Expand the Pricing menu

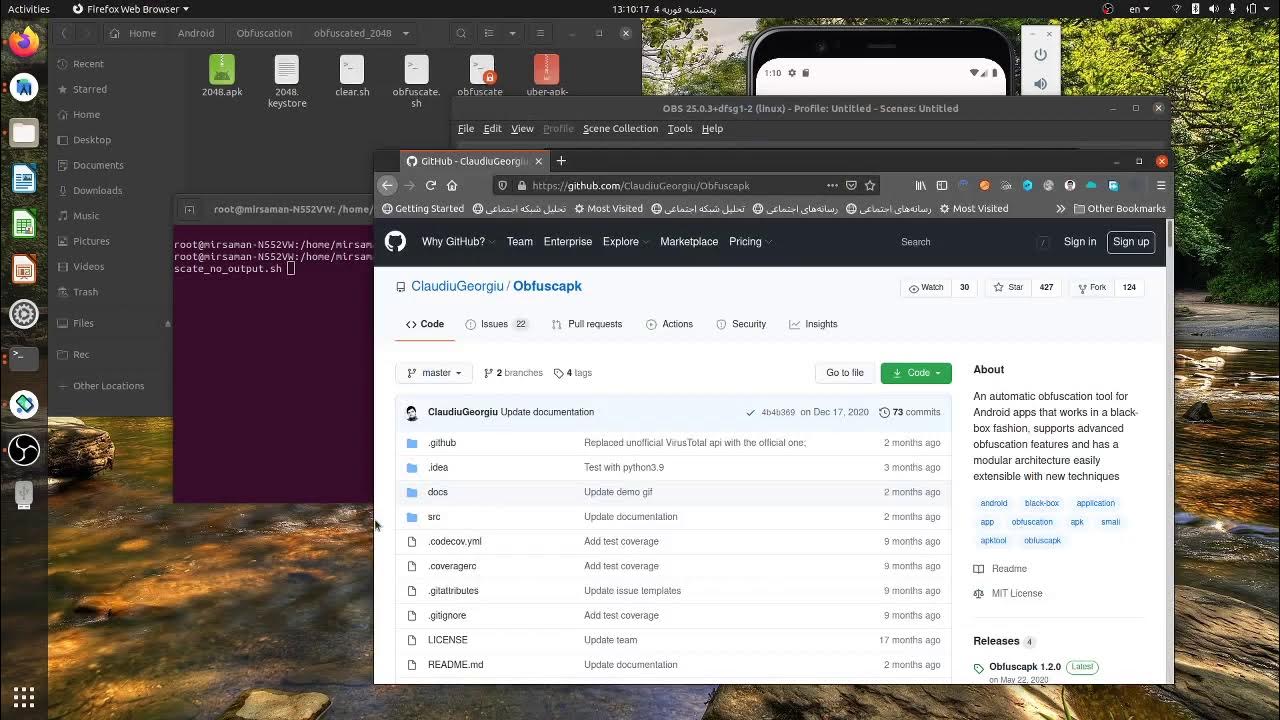coord(750,242)
